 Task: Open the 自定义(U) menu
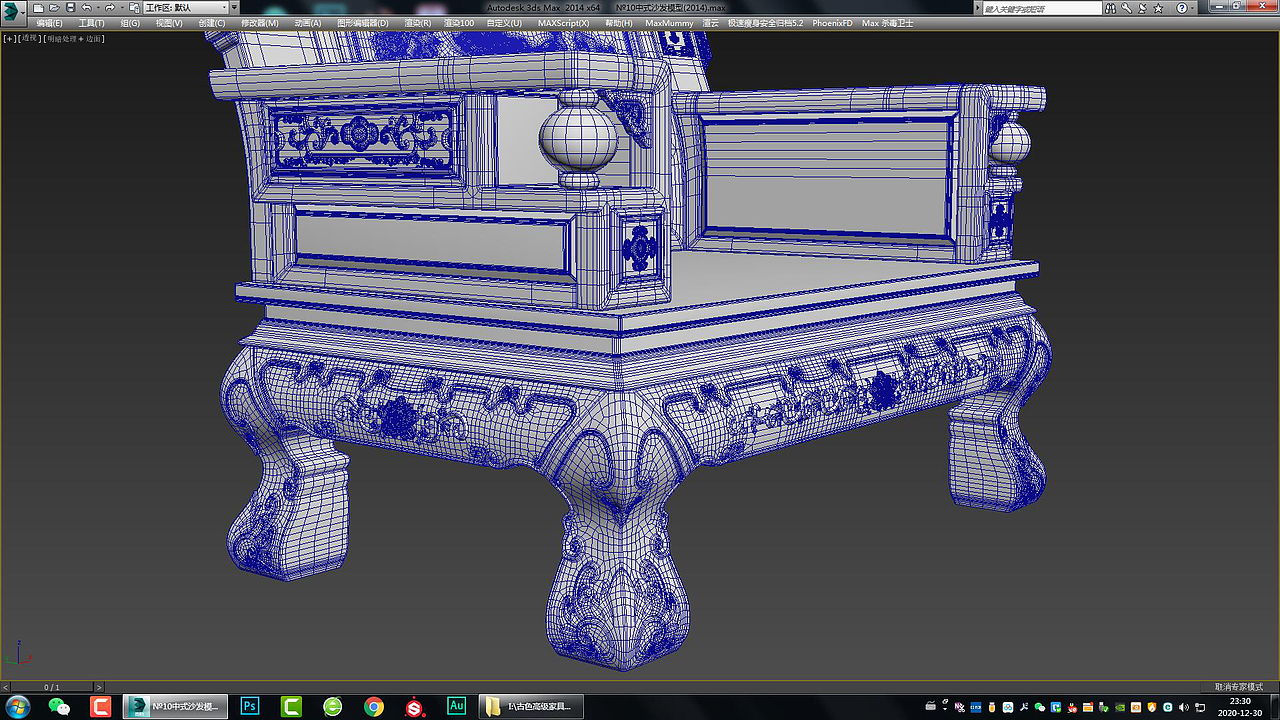point(504,23)
